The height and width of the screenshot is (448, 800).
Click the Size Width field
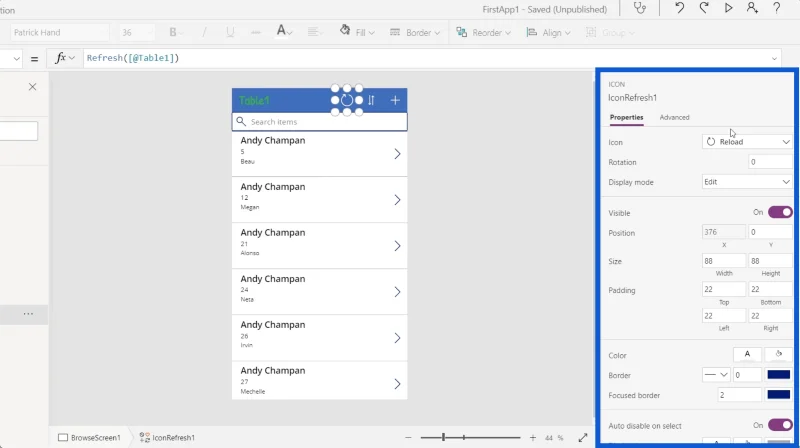click(723, 261)
